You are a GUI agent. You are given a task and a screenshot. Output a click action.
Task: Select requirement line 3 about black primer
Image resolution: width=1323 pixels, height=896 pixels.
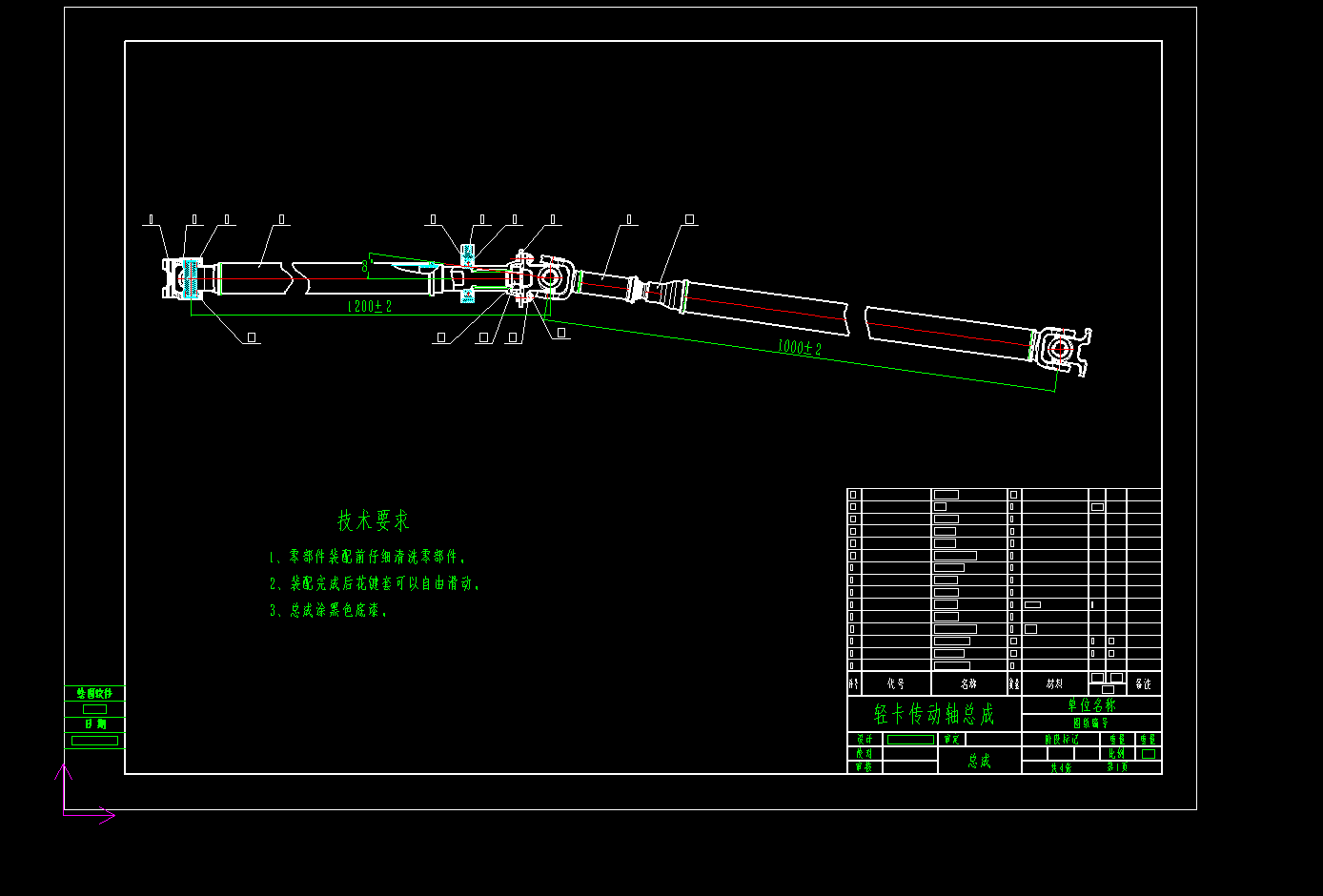tap(328, 611)
